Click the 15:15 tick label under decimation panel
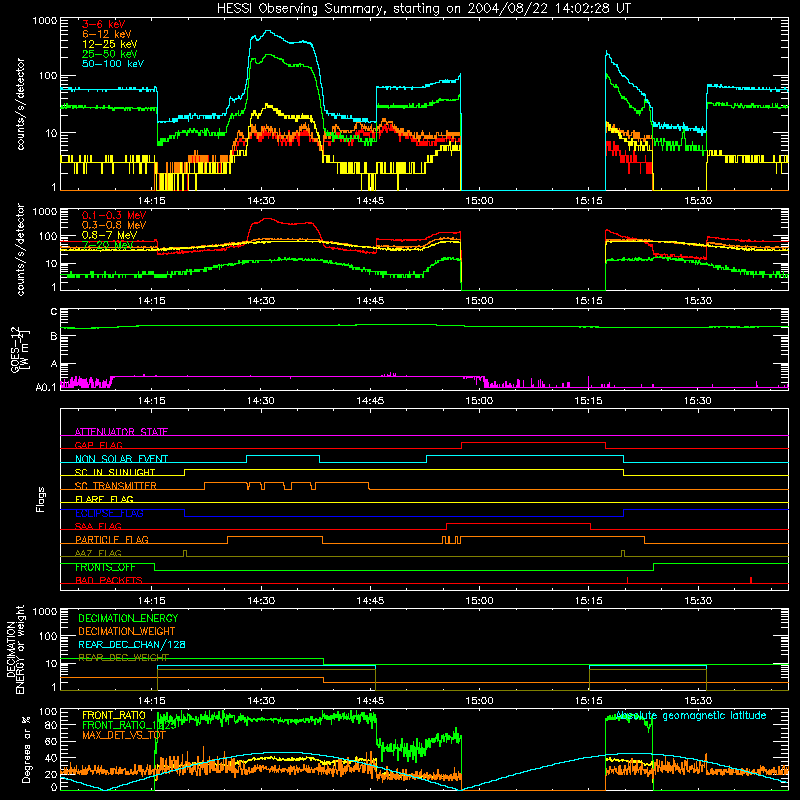This screenshot has height=800, width=800. tap(588, 701)
